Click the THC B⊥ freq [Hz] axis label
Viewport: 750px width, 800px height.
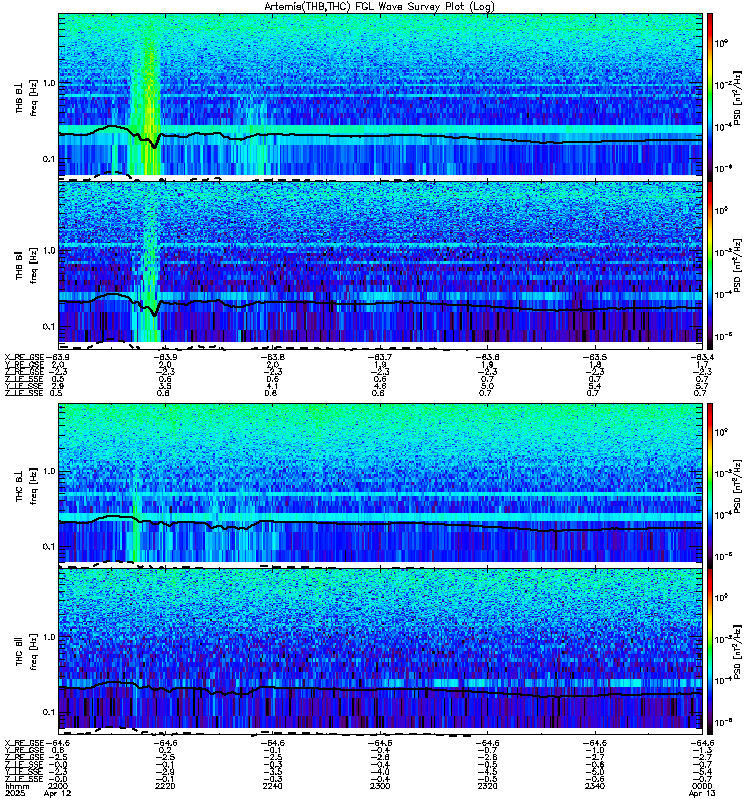[27, 486]
